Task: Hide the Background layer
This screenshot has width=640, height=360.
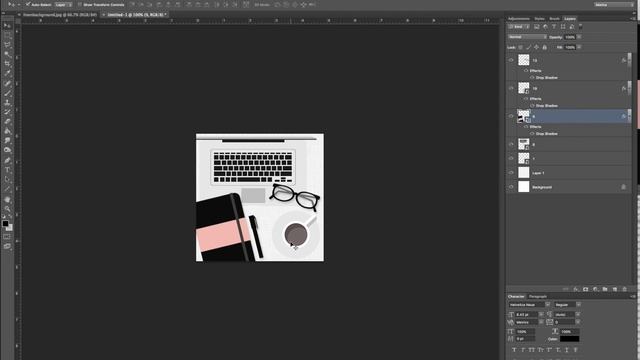Action: click(x=511, y=187)
